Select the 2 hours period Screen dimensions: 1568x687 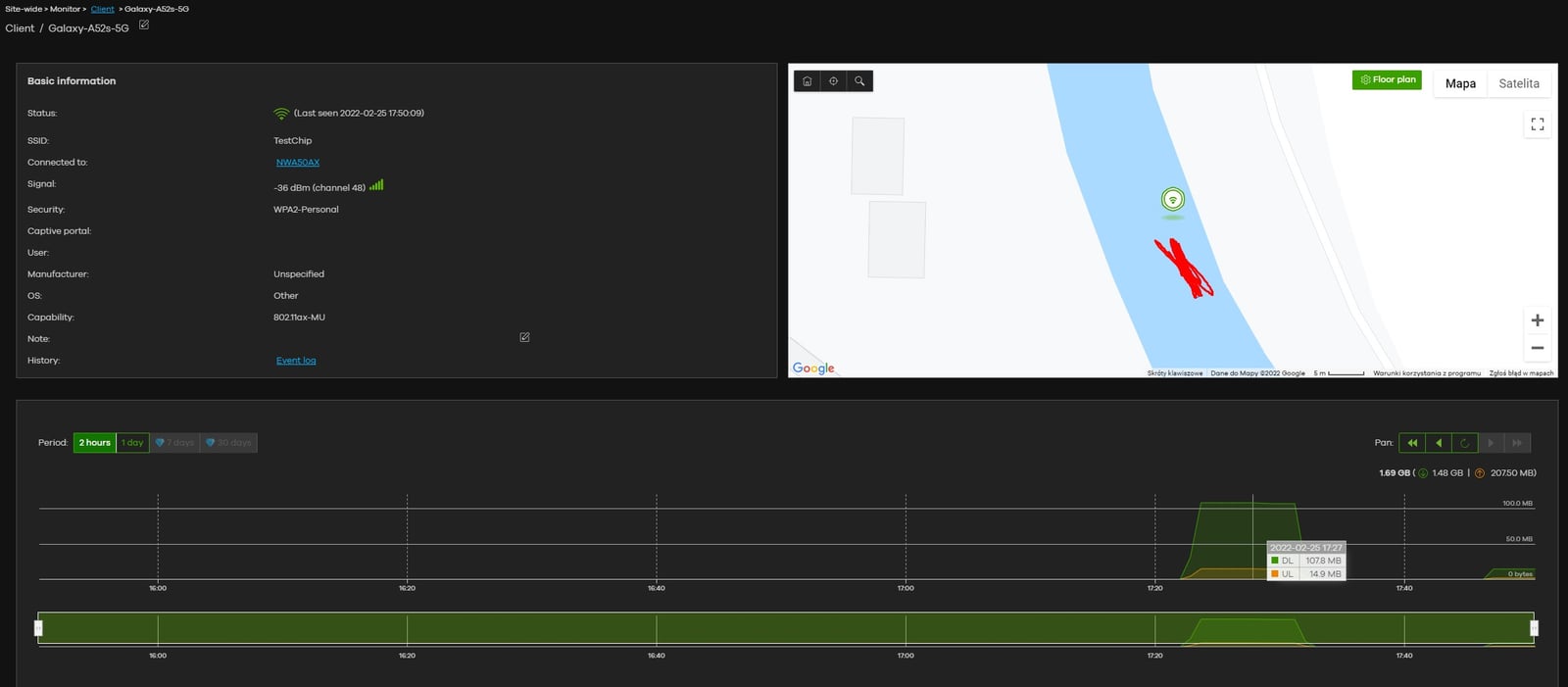94,443
